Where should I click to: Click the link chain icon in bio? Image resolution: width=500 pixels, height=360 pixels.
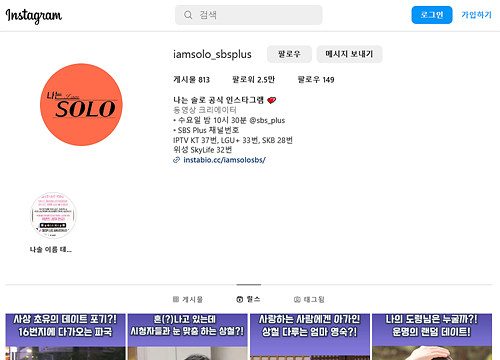coord(177,160)
